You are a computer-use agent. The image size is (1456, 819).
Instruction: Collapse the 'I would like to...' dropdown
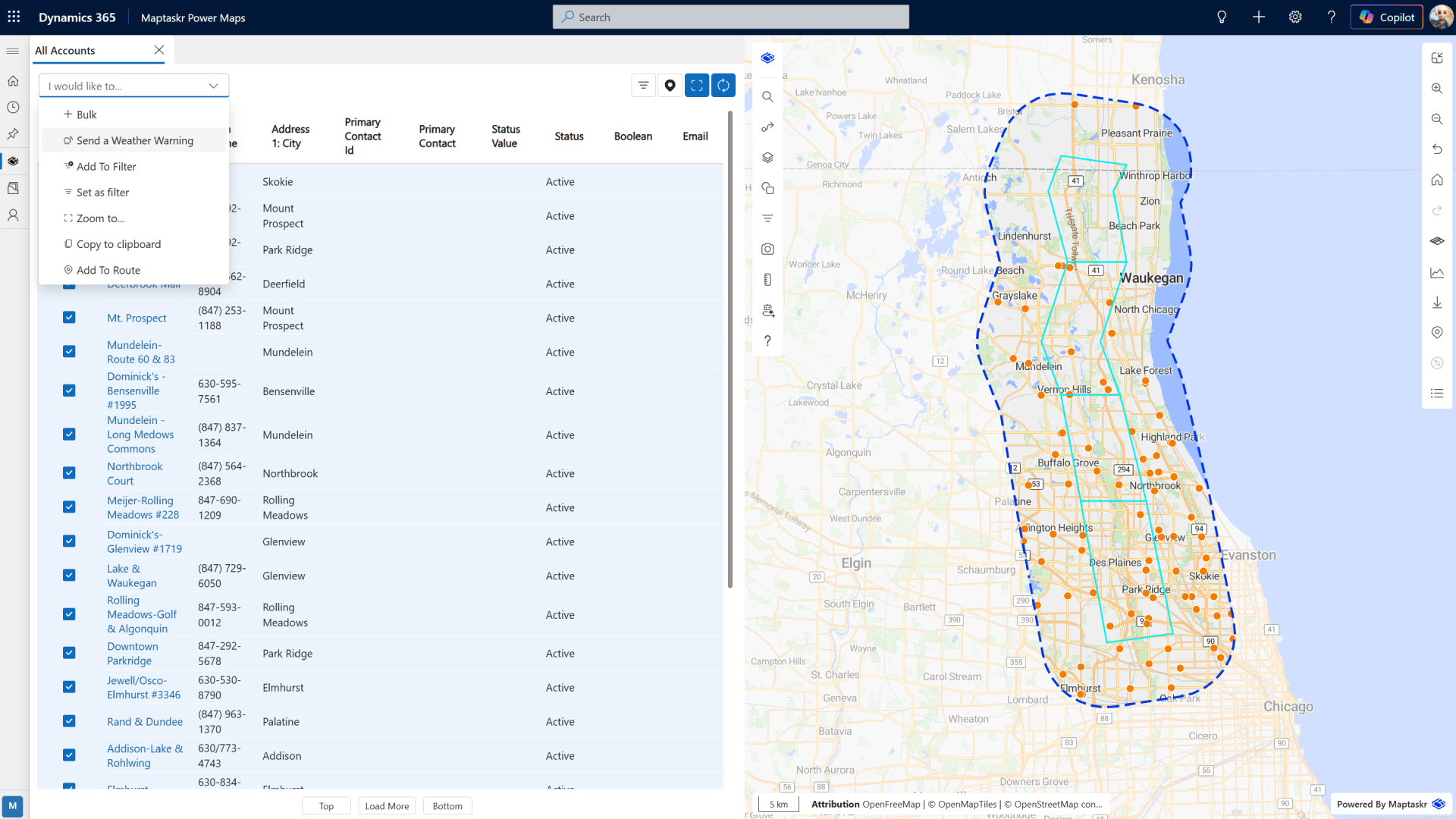213,86
